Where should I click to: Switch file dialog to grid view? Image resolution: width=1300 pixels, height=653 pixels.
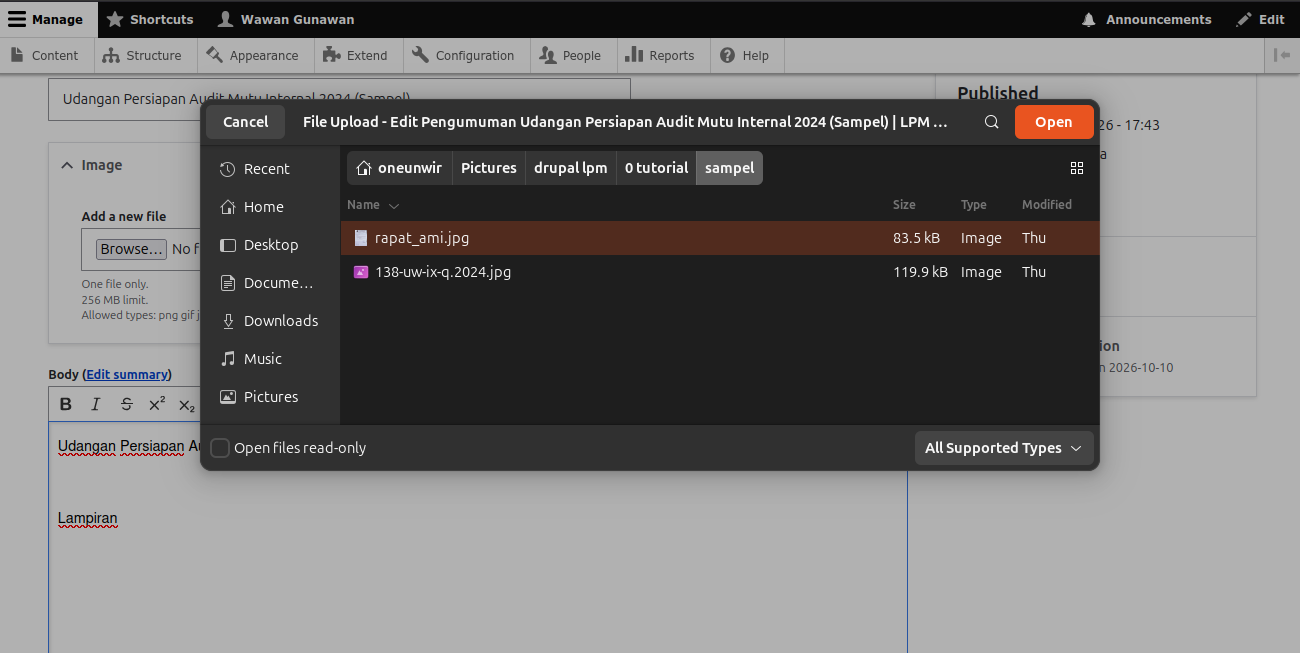tap(1077, 168)
